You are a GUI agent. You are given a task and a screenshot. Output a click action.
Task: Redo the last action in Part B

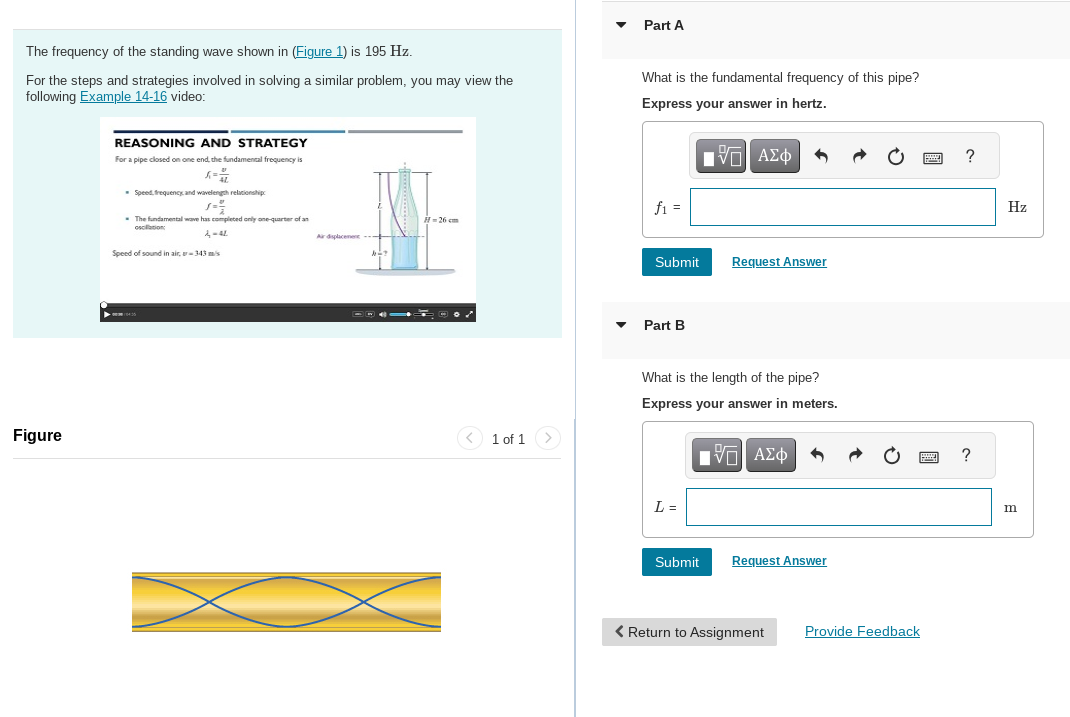[x=854, y=455]
